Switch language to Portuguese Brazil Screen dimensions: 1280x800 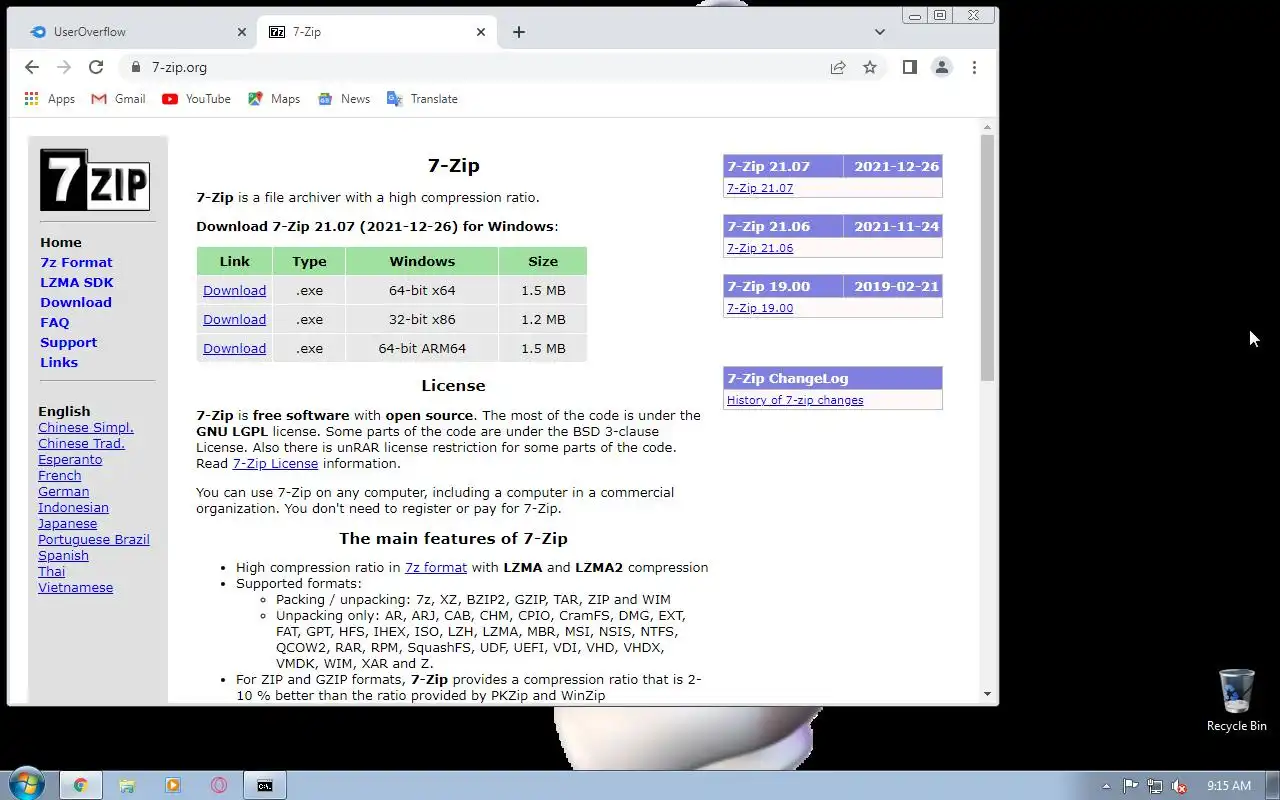[94, 539]
